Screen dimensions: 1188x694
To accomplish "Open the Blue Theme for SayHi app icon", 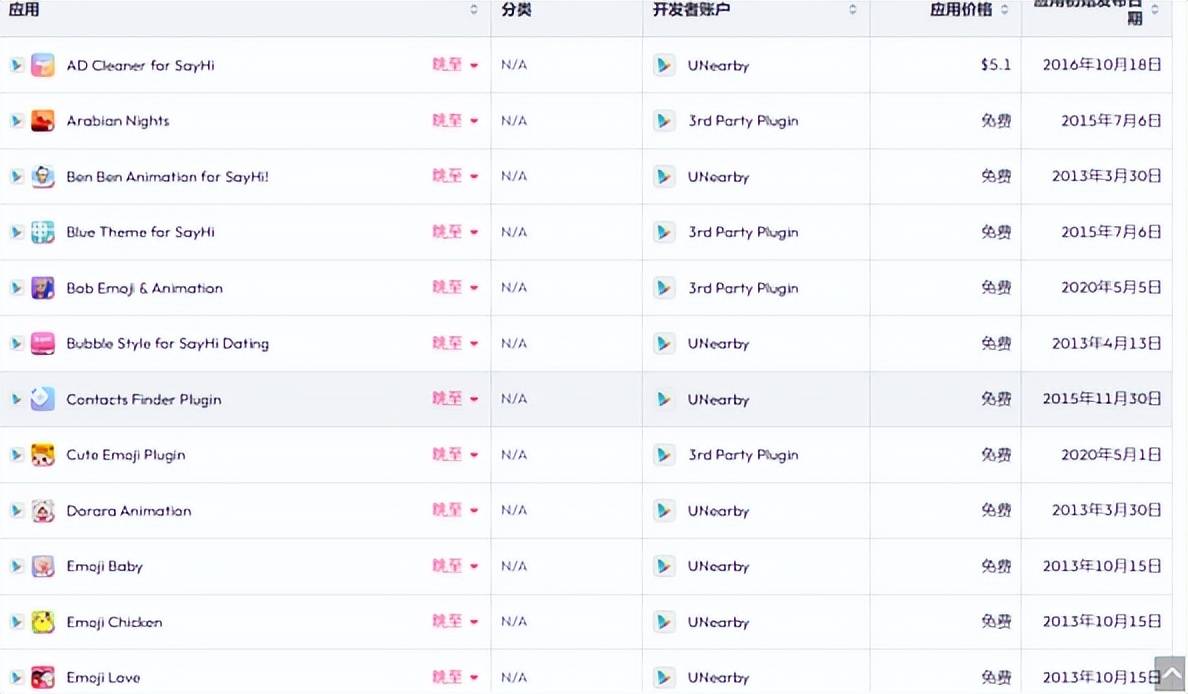I will point(42,232).
